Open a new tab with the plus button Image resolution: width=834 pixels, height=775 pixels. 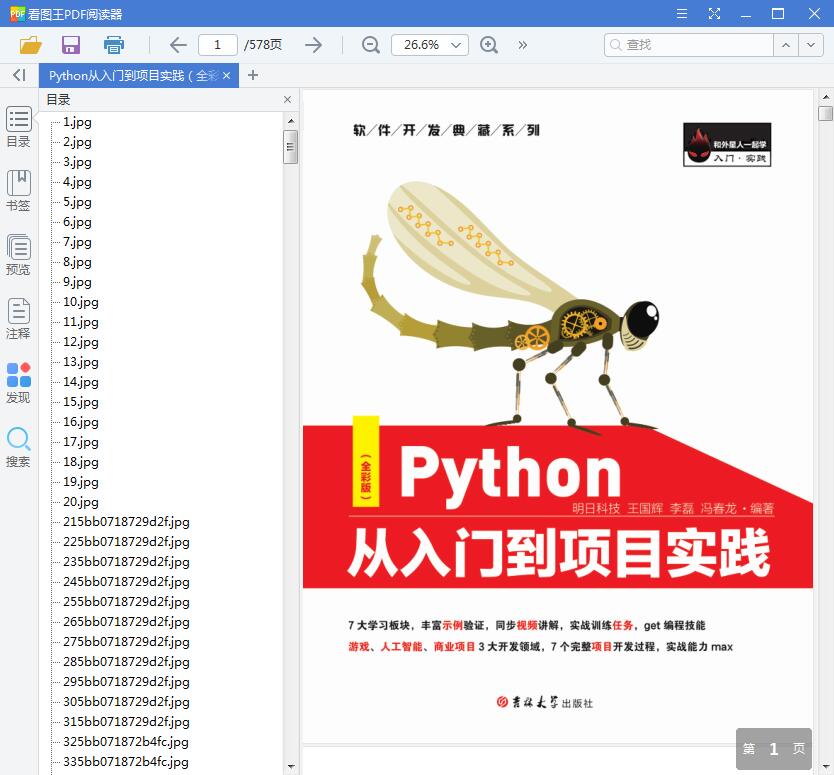click(x=254, y=74)
